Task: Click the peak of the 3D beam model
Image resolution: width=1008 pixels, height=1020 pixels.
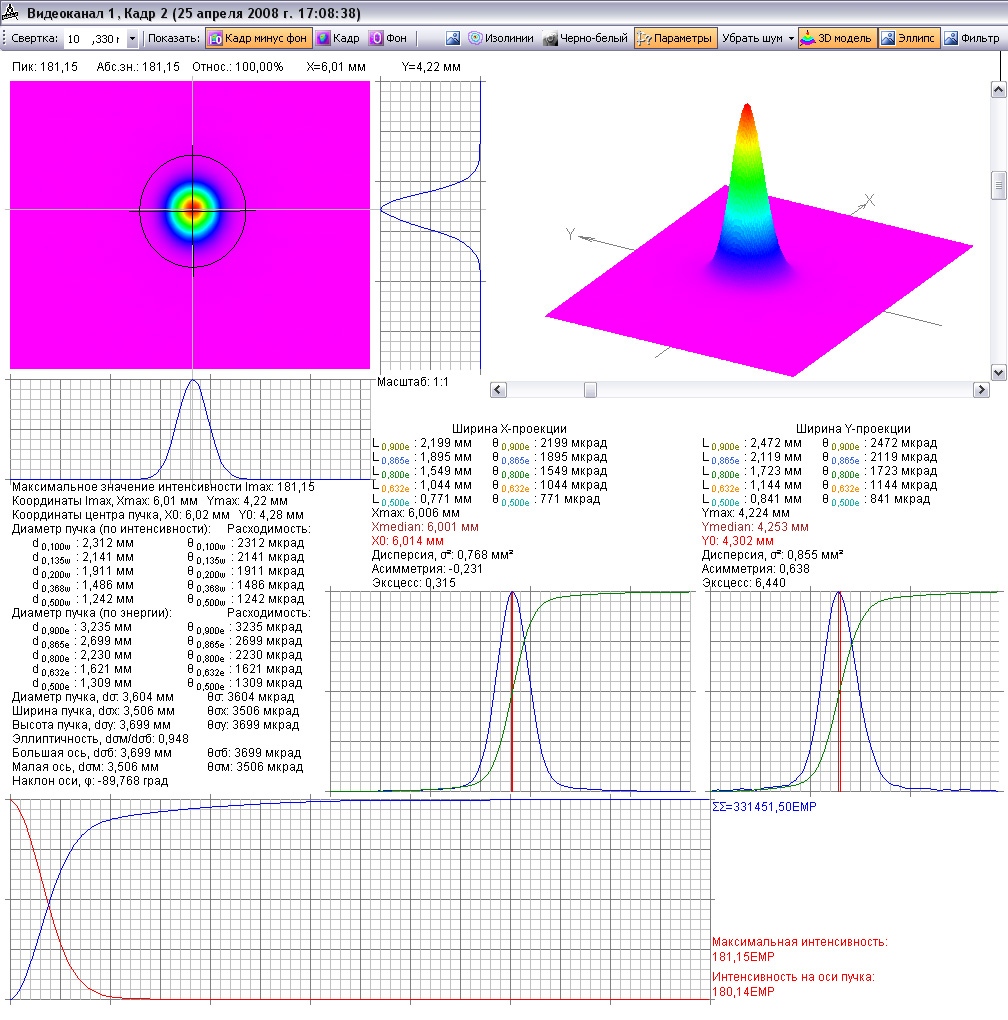Action: tap(747, 107)
